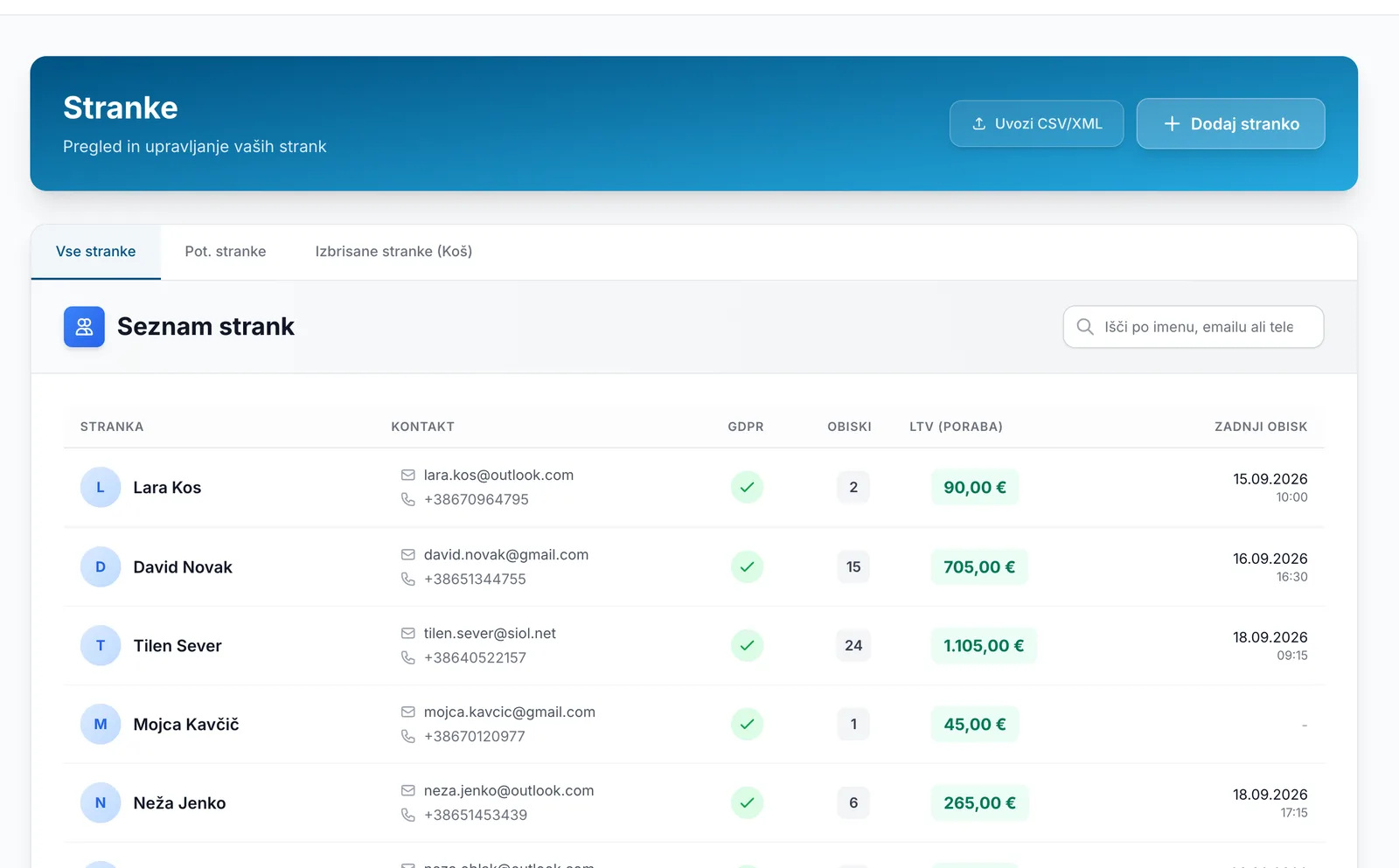Click Mojca Kavčič GDPR checkmark icon

tap(747, 724)
